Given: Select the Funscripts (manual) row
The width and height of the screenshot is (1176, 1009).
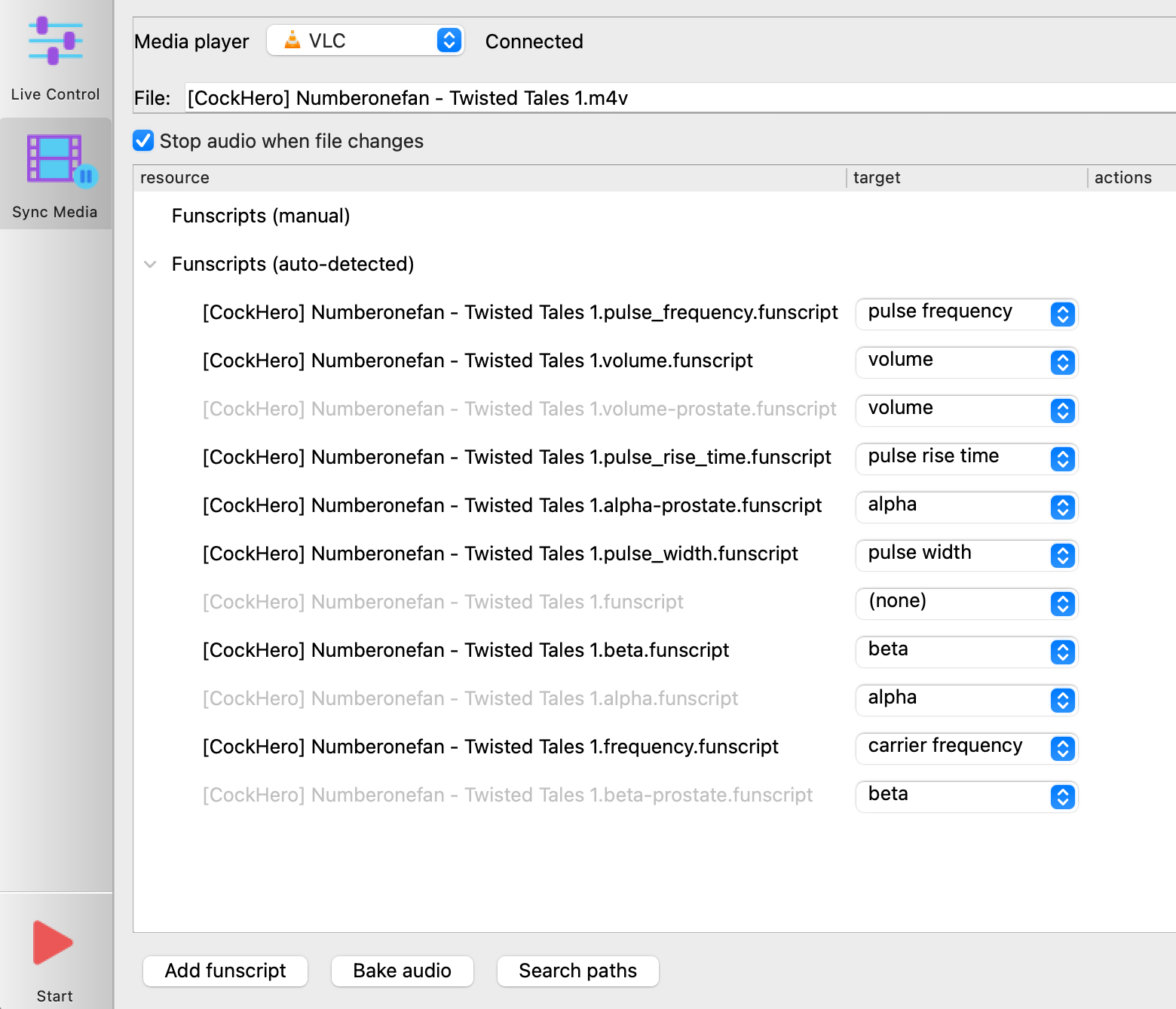Looking at the screenshot, I should pos(261,216).
